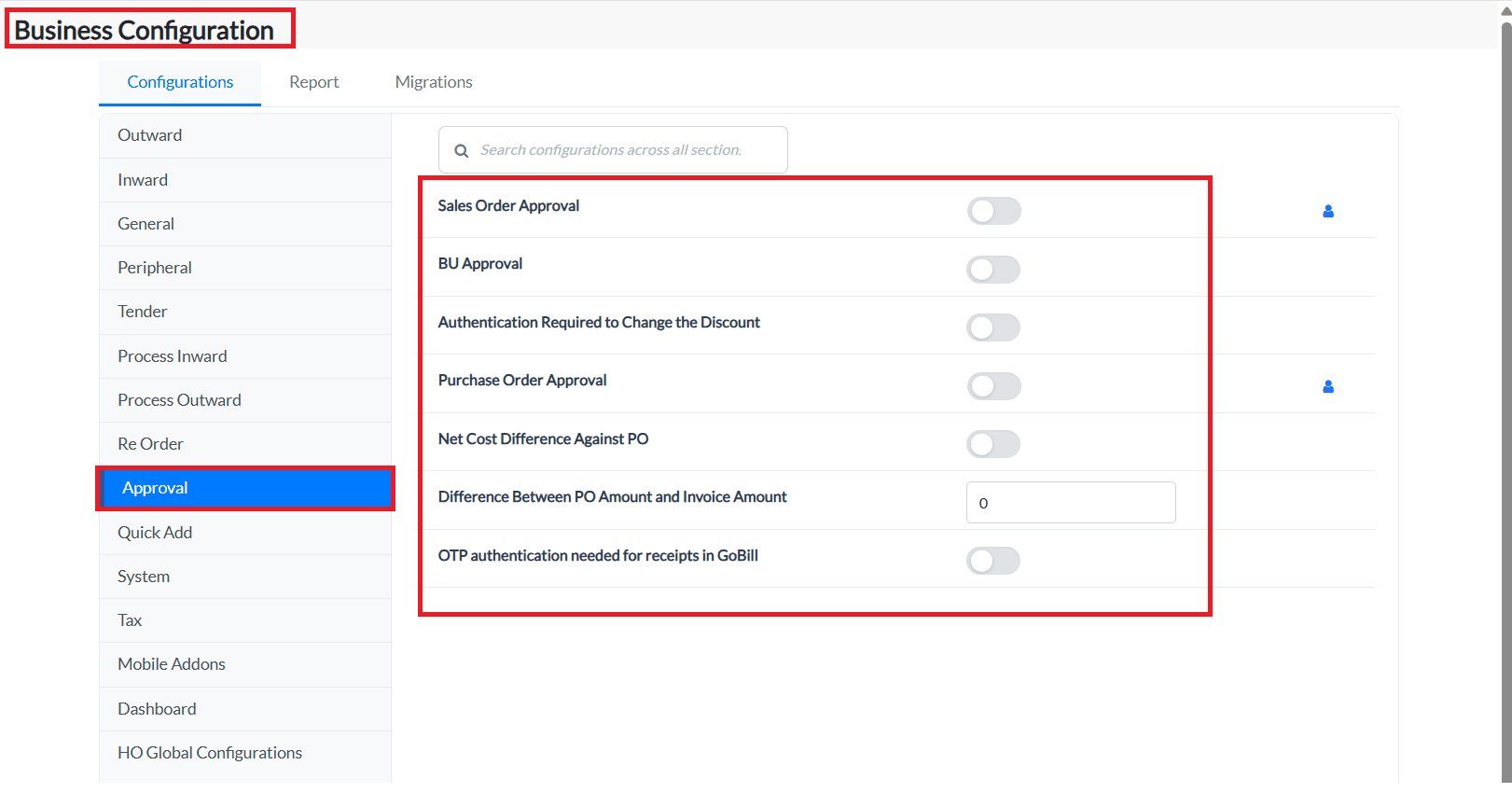1512x793 pixels.
Task: Select Process Inward in sidebar
Action: (x=173, y=356)
